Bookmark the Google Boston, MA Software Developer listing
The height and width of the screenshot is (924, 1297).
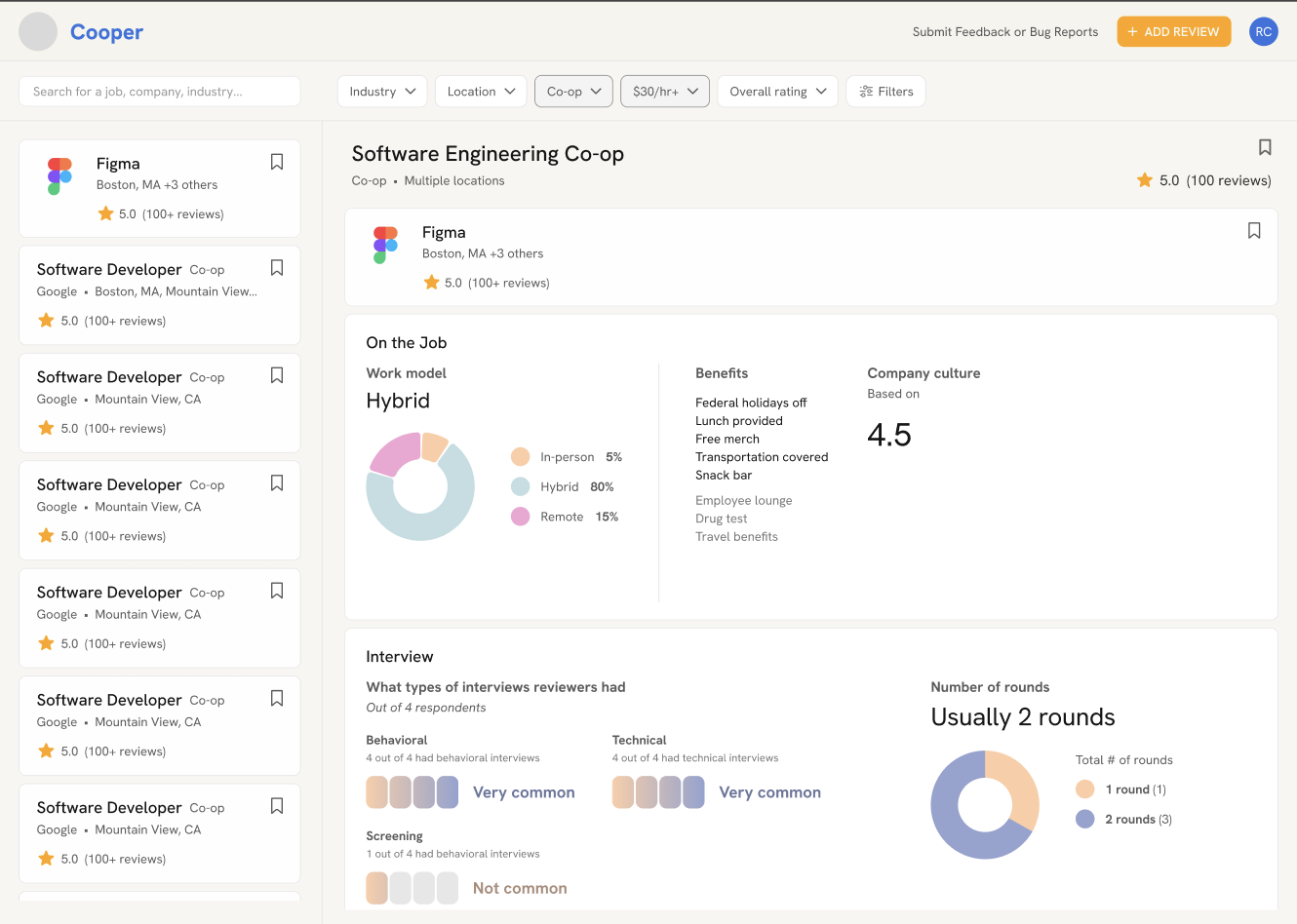click(277, 268)
